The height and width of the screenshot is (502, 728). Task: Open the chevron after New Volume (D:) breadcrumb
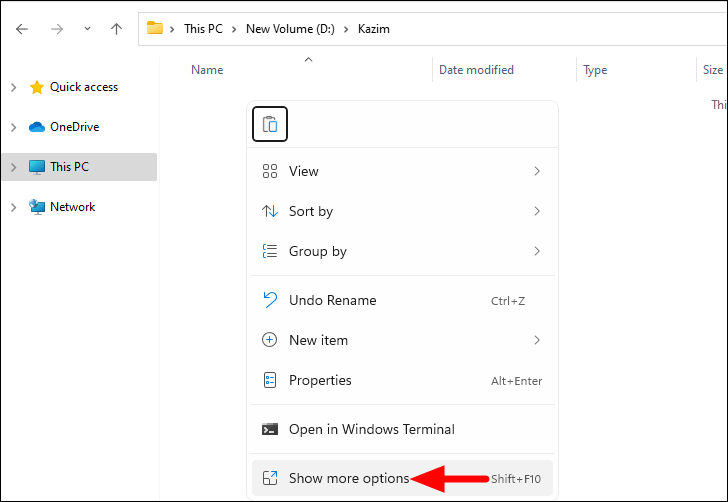(346, 29)
